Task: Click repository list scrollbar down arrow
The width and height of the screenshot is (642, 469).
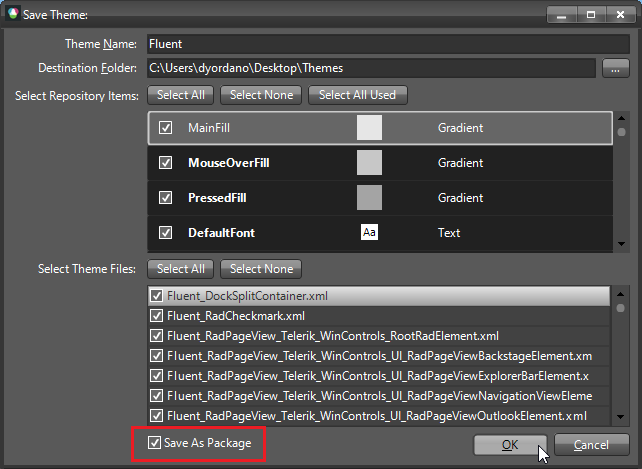Action: [x=622, y=244]
